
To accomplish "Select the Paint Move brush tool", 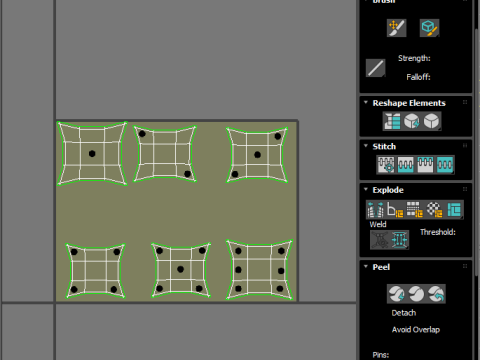I will [396, 28].
